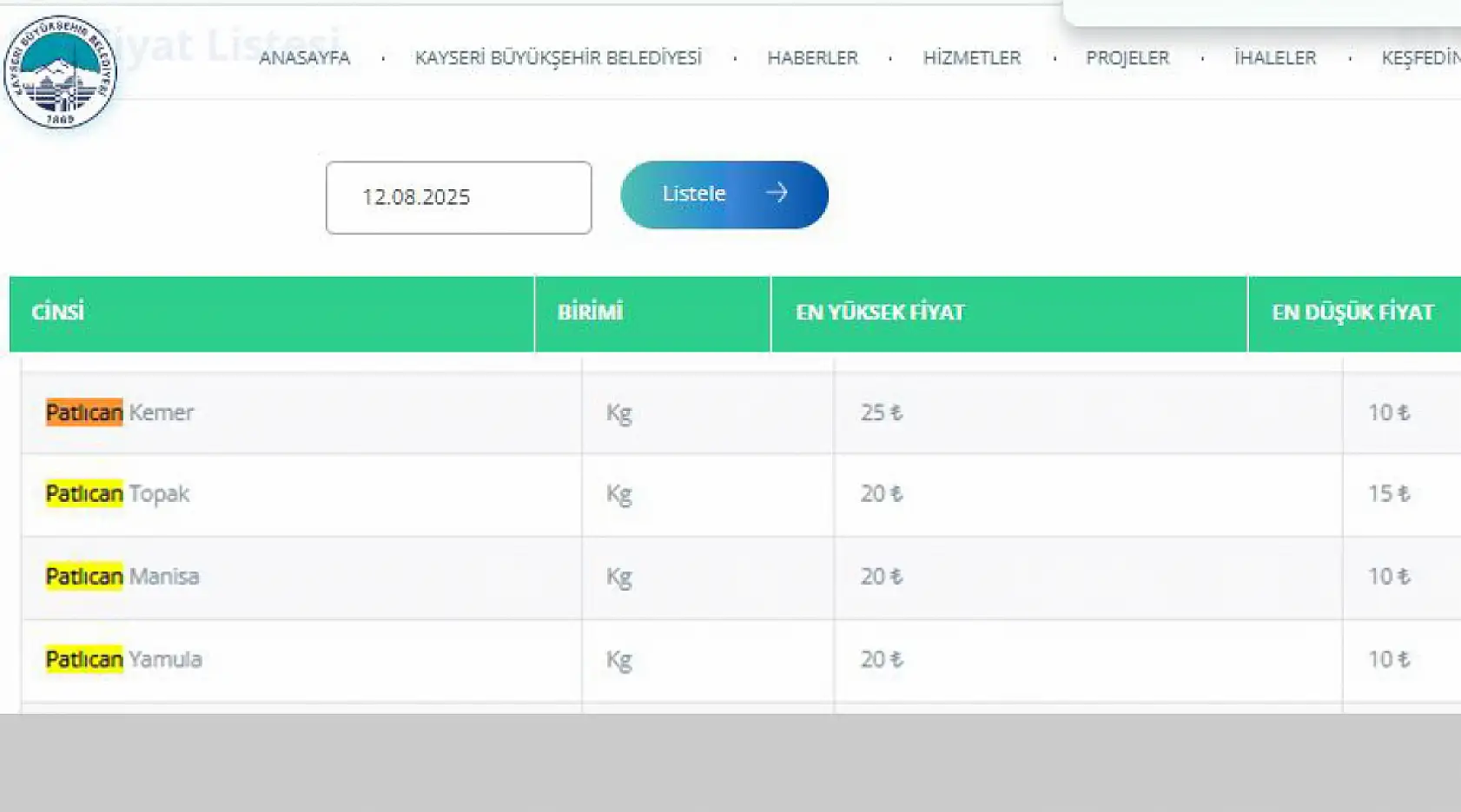This screenshot has width=1461, height=812.
Task: Click the date field showing 12.08.2025
Action: coord(459,197)
